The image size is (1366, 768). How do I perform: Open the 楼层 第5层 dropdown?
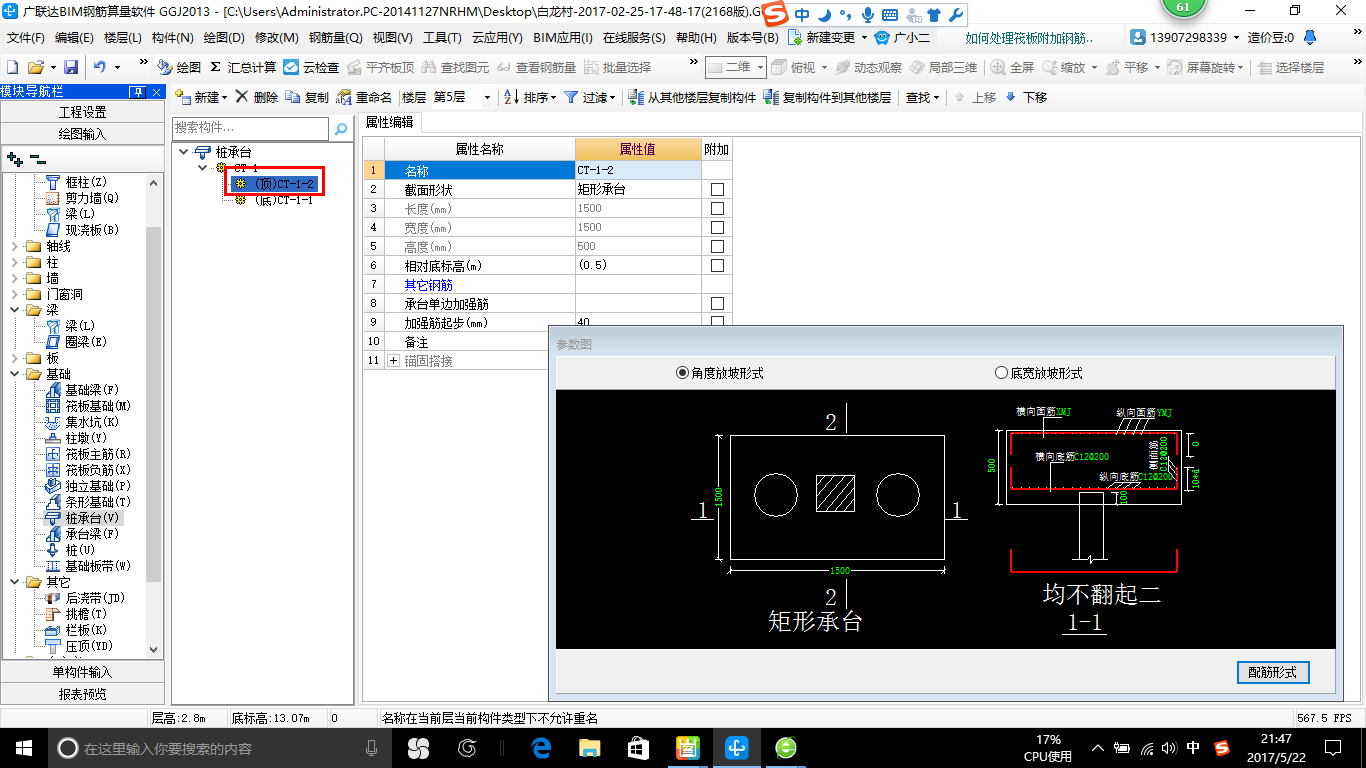coord(487,97)
